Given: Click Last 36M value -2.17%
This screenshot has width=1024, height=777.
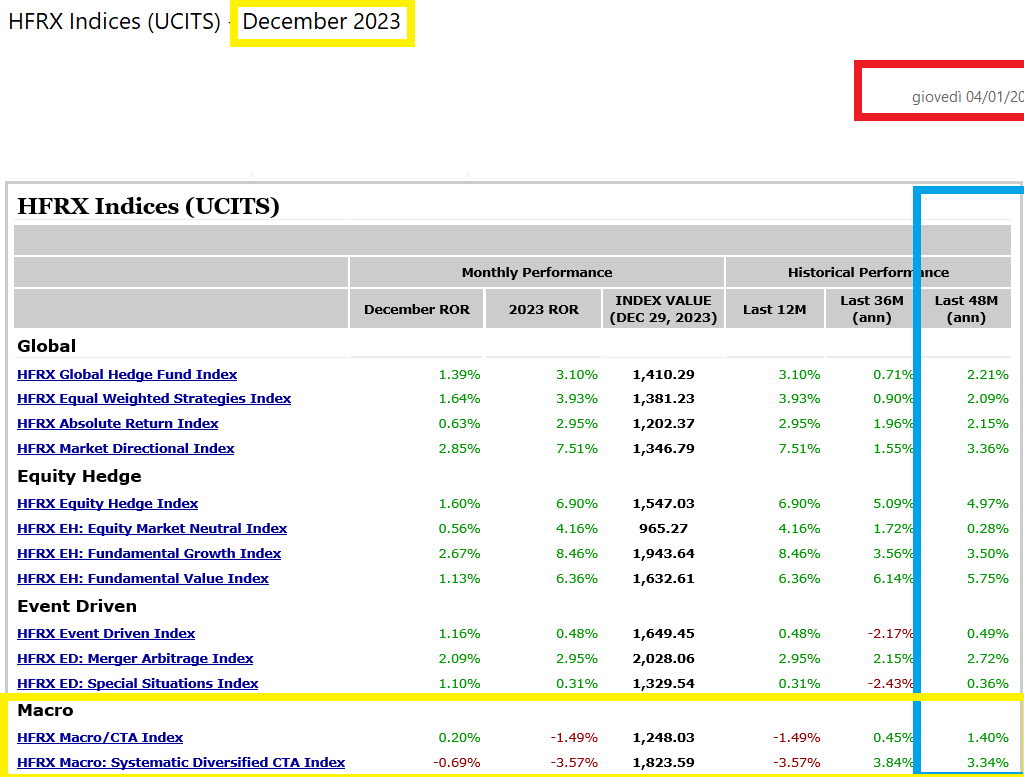Looking at the screenshot, I should pos(890,634).
